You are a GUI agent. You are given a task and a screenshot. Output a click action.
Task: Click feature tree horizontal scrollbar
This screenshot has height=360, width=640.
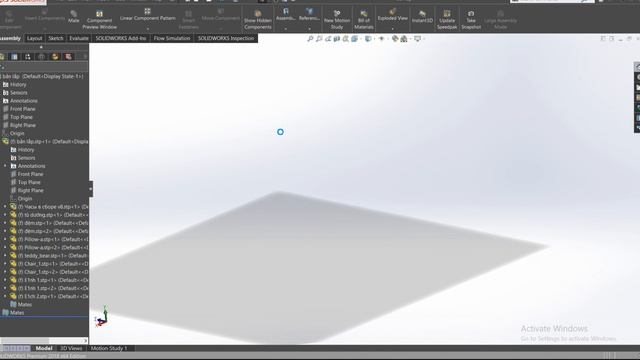(24, 340)
